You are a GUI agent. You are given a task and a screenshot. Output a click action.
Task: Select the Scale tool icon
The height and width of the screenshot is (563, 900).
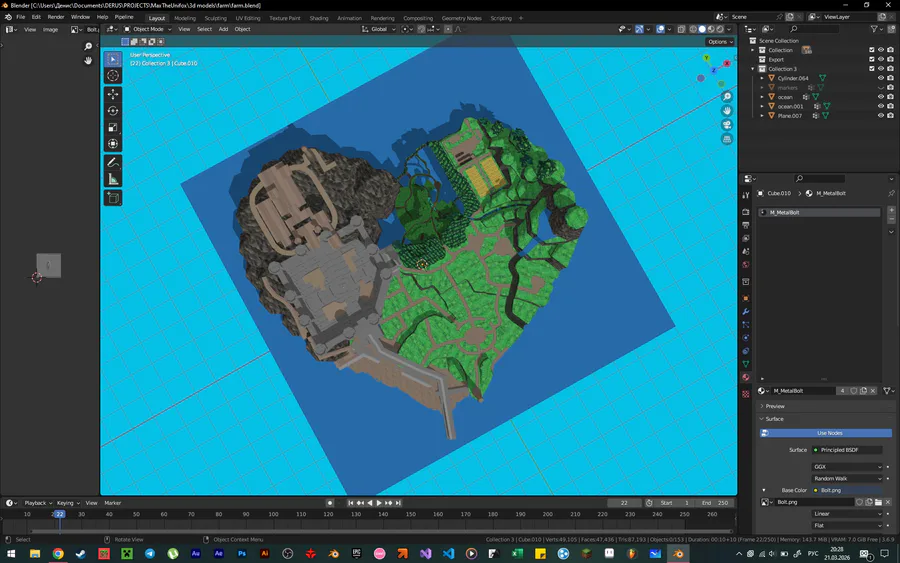pyautogui.click(x=113, y=127)
